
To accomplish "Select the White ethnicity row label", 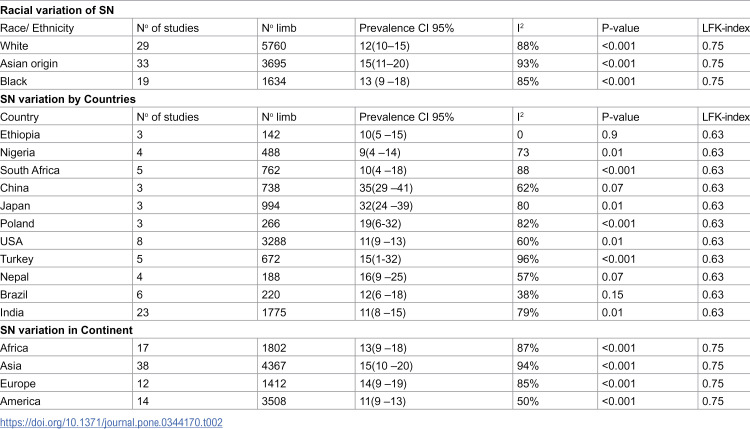I will coord(14,46).
